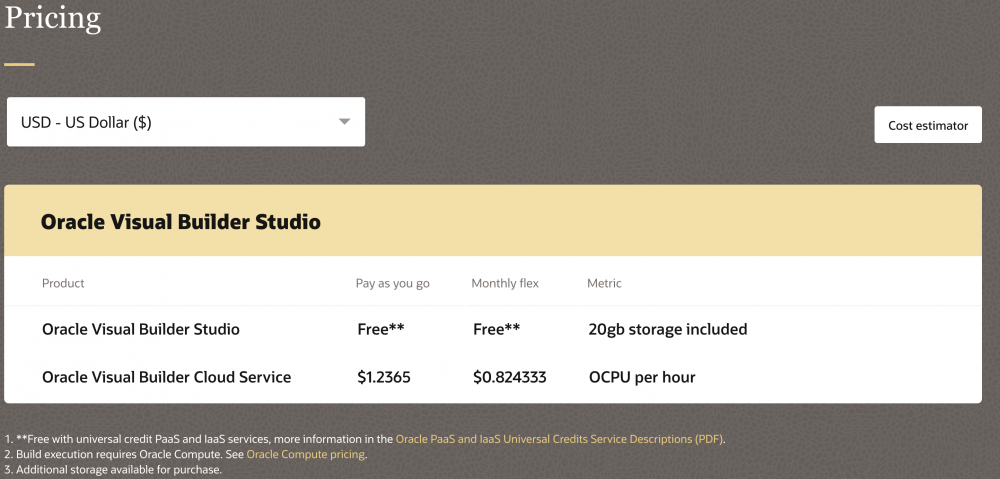Image resolution: width=1000 pixels, height=479 pixels.
Task: Click the Pricing page heading
Action: tap(52, 18)
